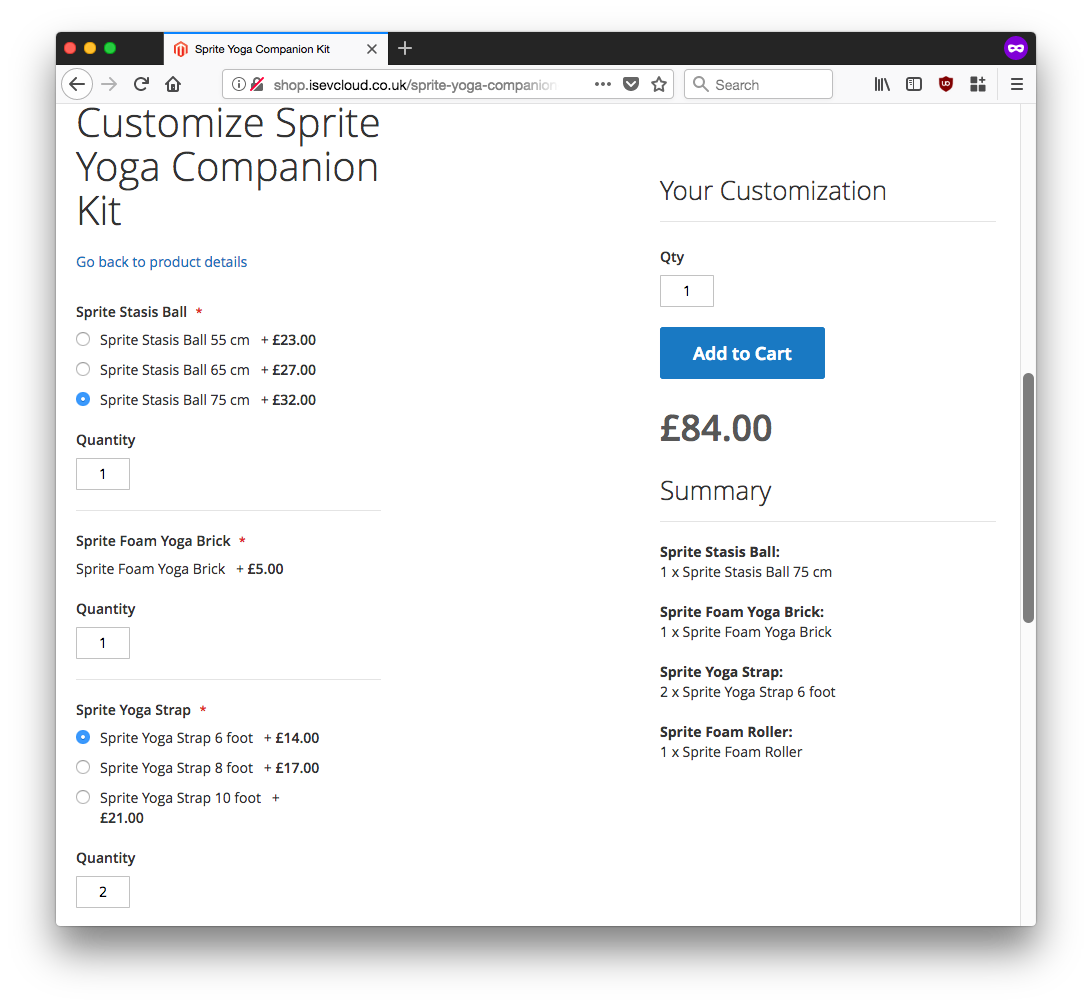Choose Sprite Yoga Strap 8 foot
The width and height of the screenshot is (1092, 1006).
pyautogui.click(x=83, y=767)
